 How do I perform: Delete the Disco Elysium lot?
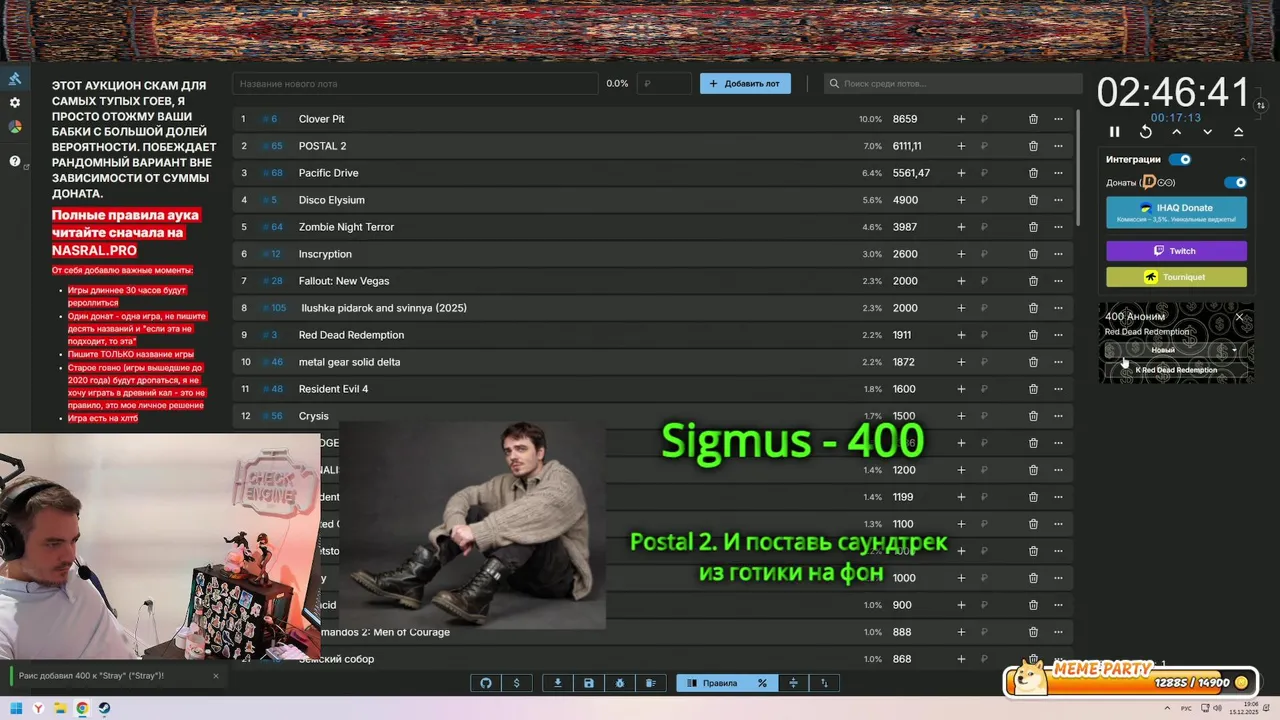(1033, 200)
